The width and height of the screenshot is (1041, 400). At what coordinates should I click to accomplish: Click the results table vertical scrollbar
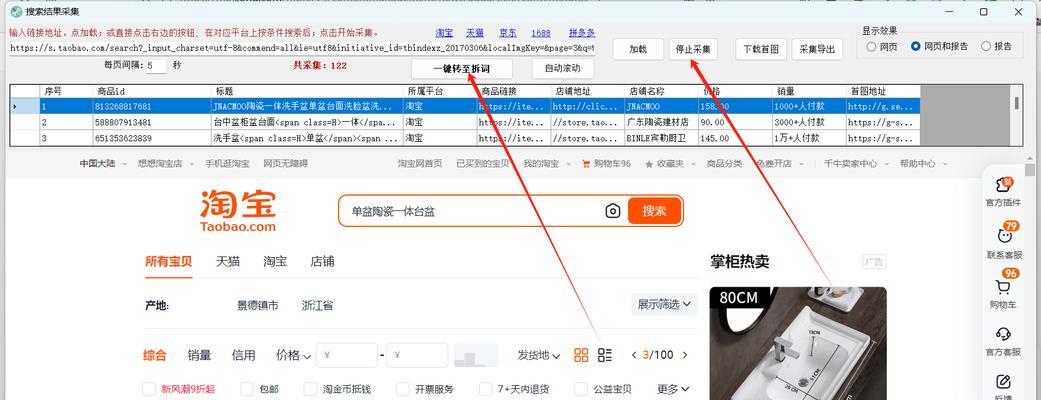pyautogui.click(x=1016, y=115)
